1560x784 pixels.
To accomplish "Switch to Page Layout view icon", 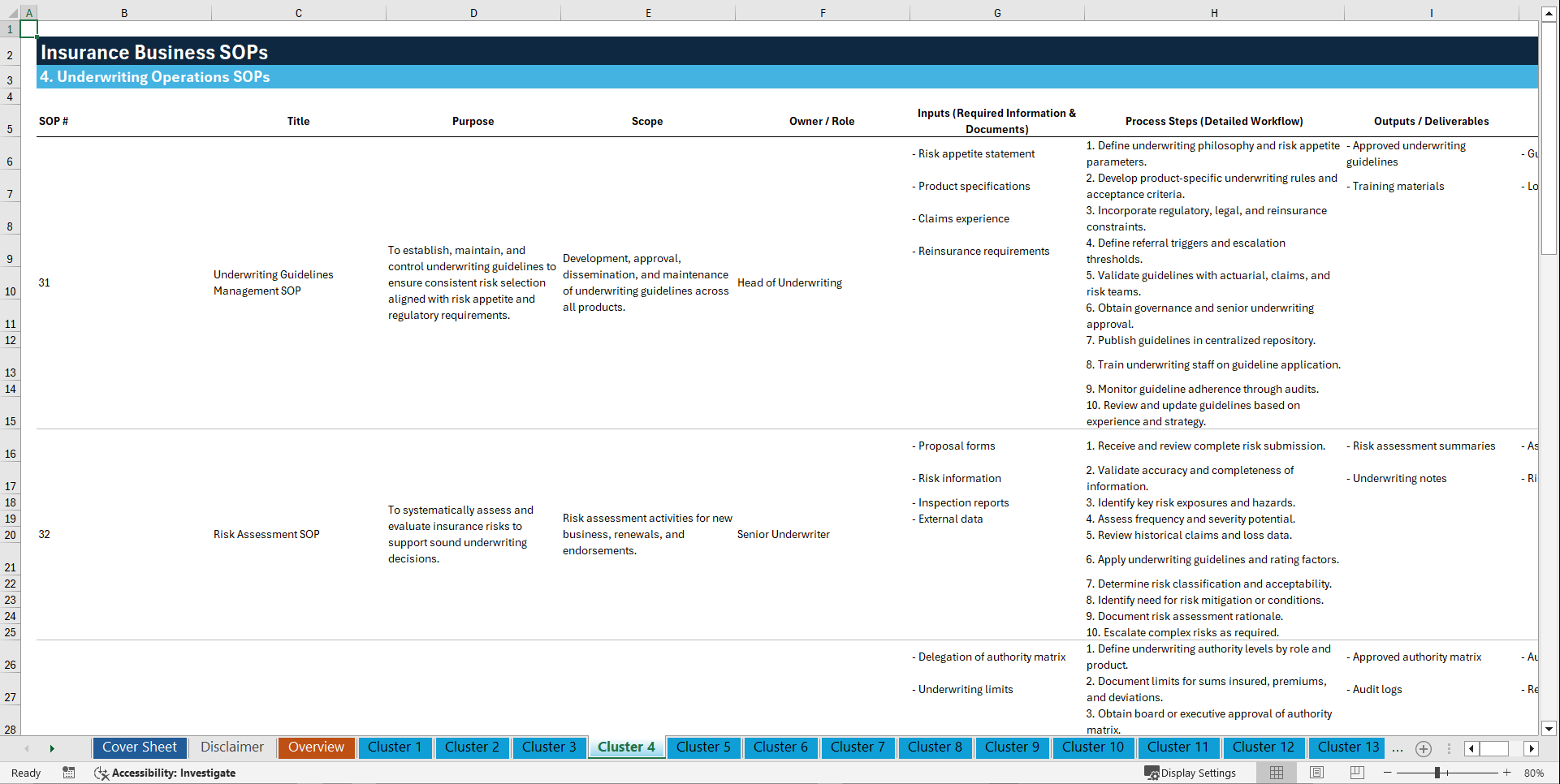I will (x=1316, y=773).
